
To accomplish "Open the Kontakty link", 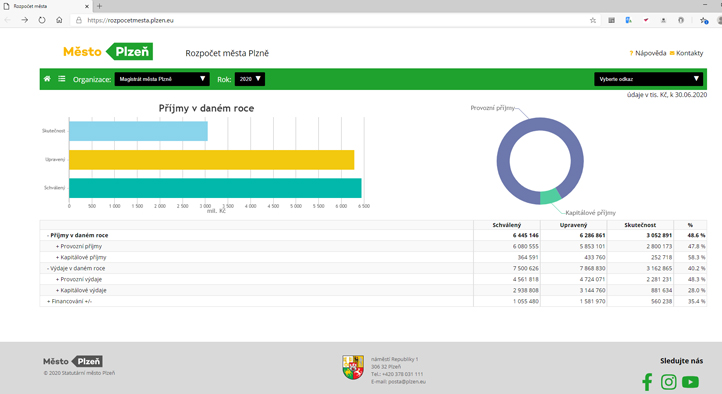I will click(687, 53).
